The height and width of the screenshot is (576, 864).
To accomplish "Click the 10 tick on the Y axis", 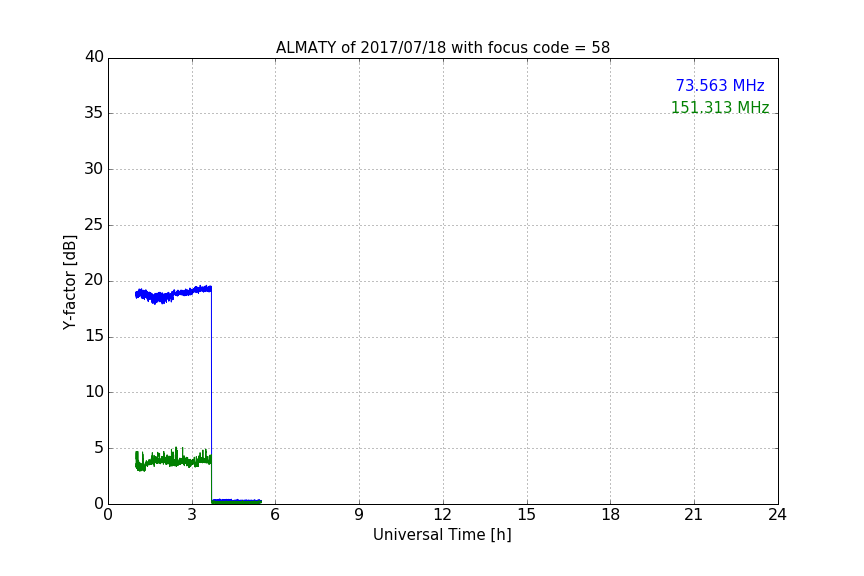I will tap(94, 392).
